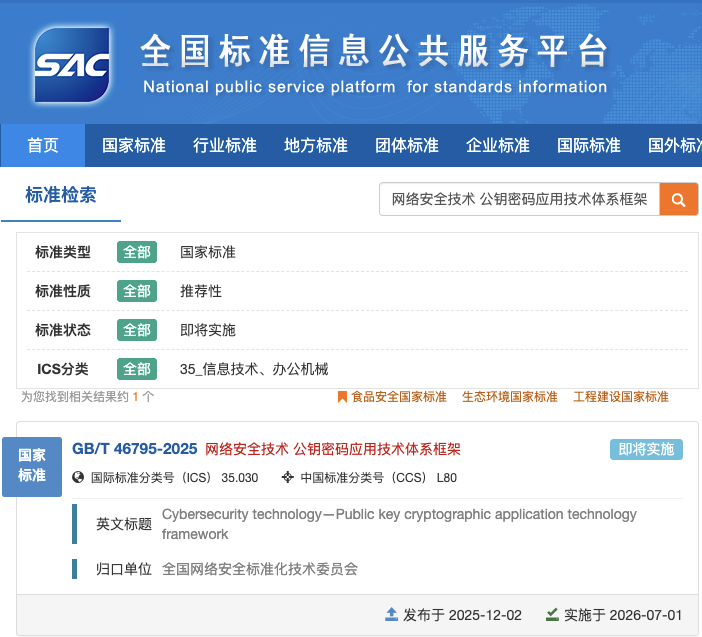Click the CCS classification icon
This screenshot has height=637, width=702.
point(288,478)
